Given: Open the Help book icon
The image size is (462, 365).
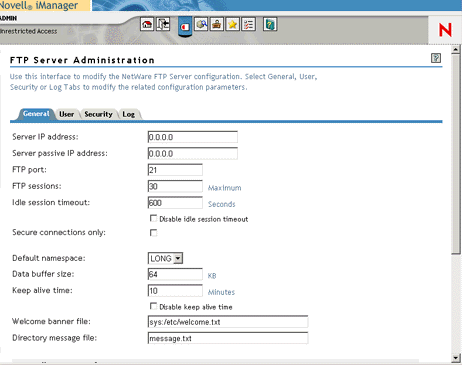Looking at the screenshot, I should [270, 24].
